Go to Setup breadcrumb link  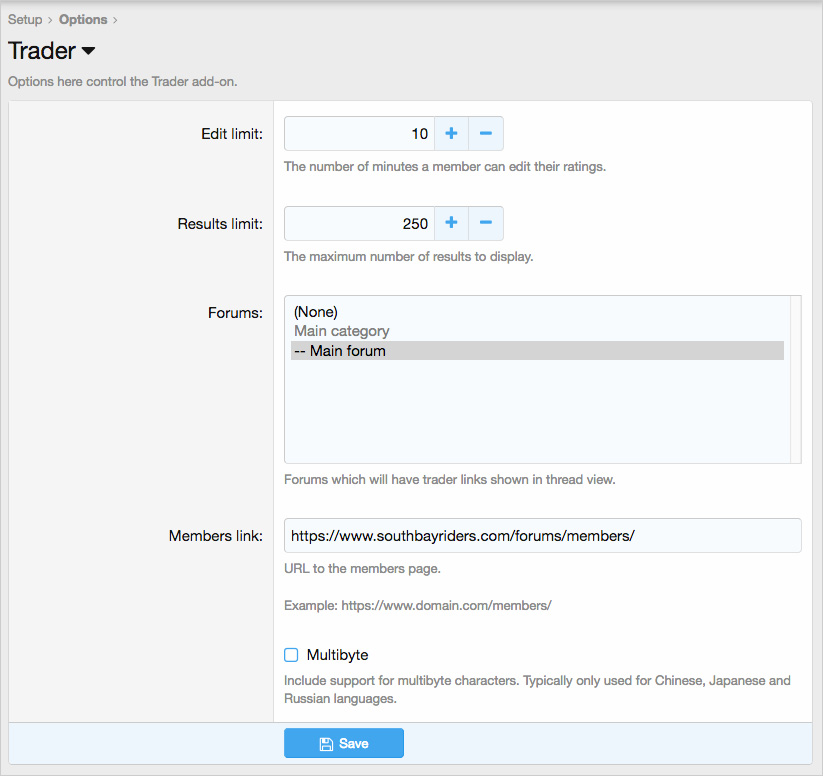tap(25, 19)
